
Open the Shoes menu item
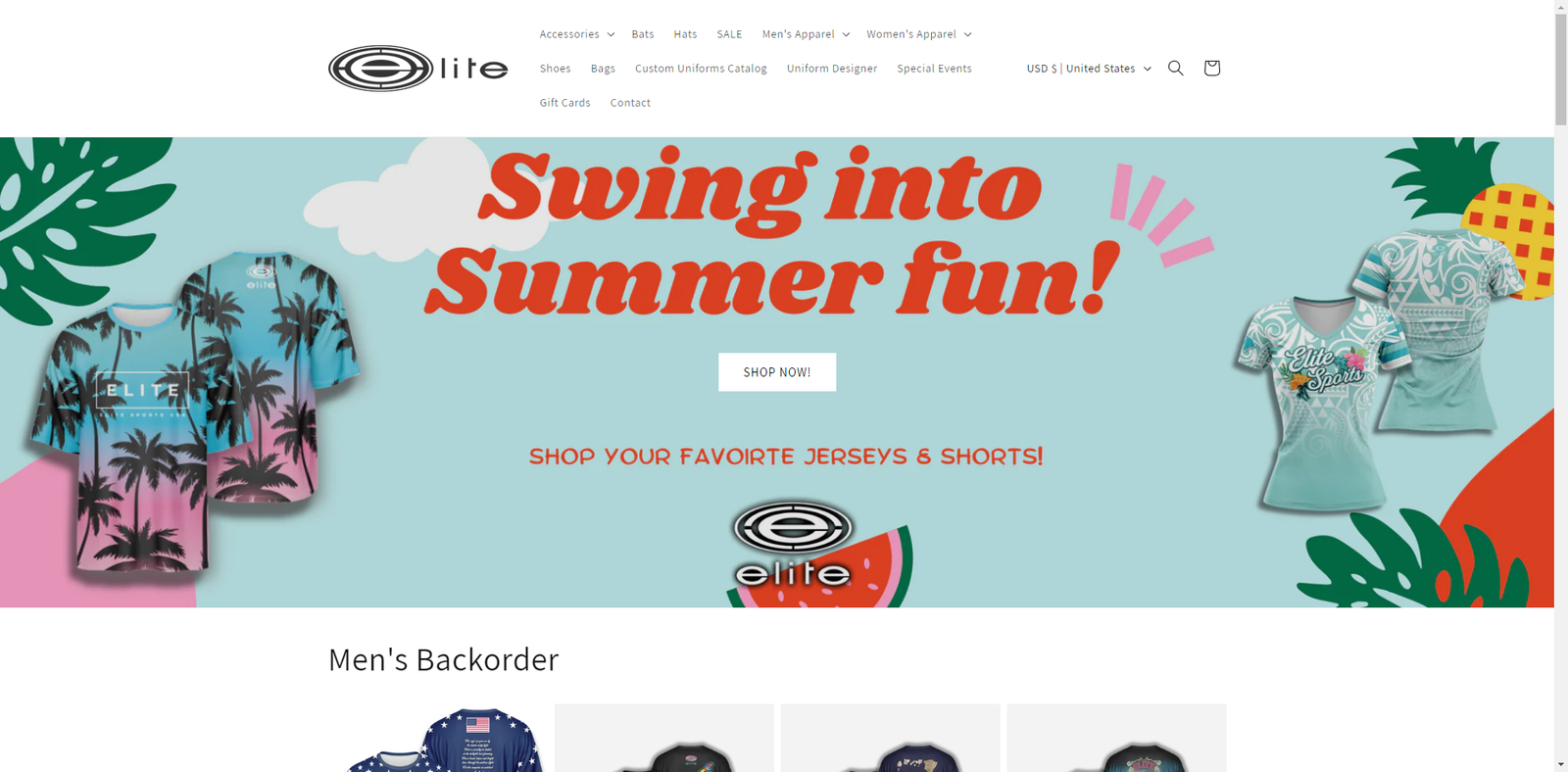(555, 69)
